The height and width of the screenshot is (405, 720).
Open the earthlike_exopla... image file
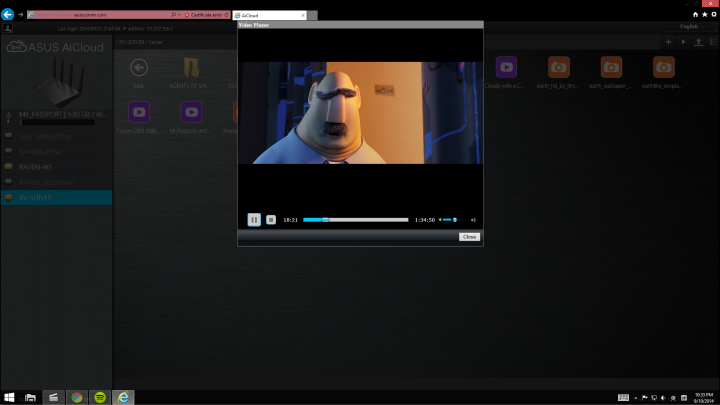coord(664,67)
